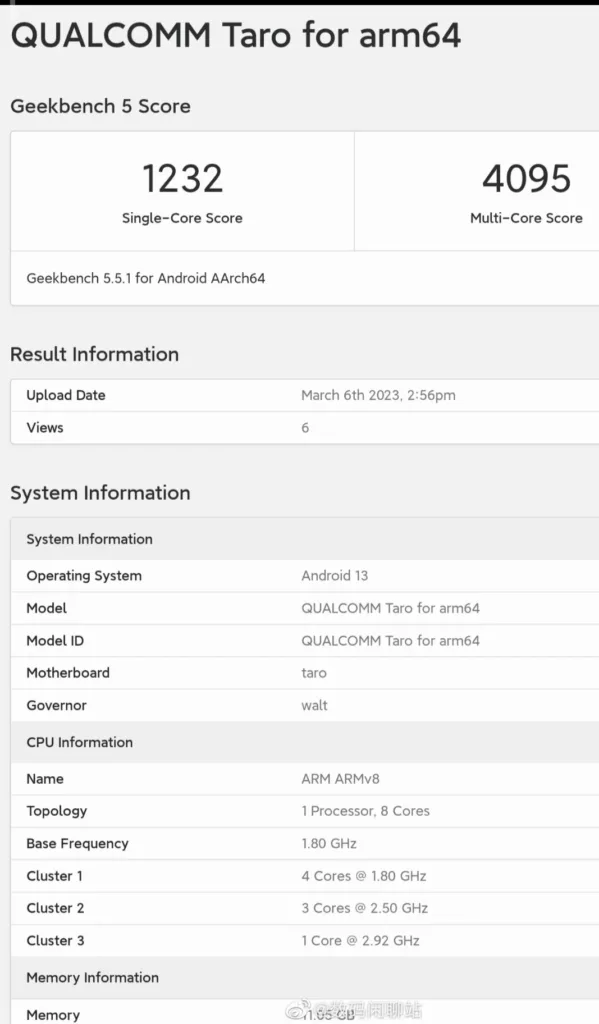The width and height of the screenshot is (599, 1024).
Task: Click Geekbench 5.5.1 for Android AArch64 text
Action: pos(146,278)
